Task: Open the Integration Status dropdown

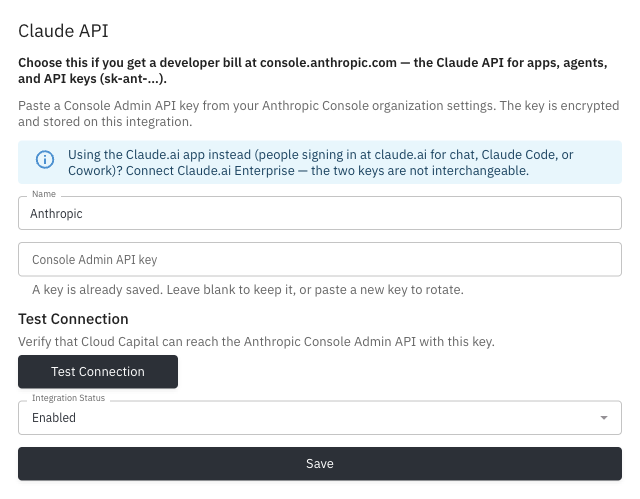Action: pyautogui.click(x=320, y=418)
